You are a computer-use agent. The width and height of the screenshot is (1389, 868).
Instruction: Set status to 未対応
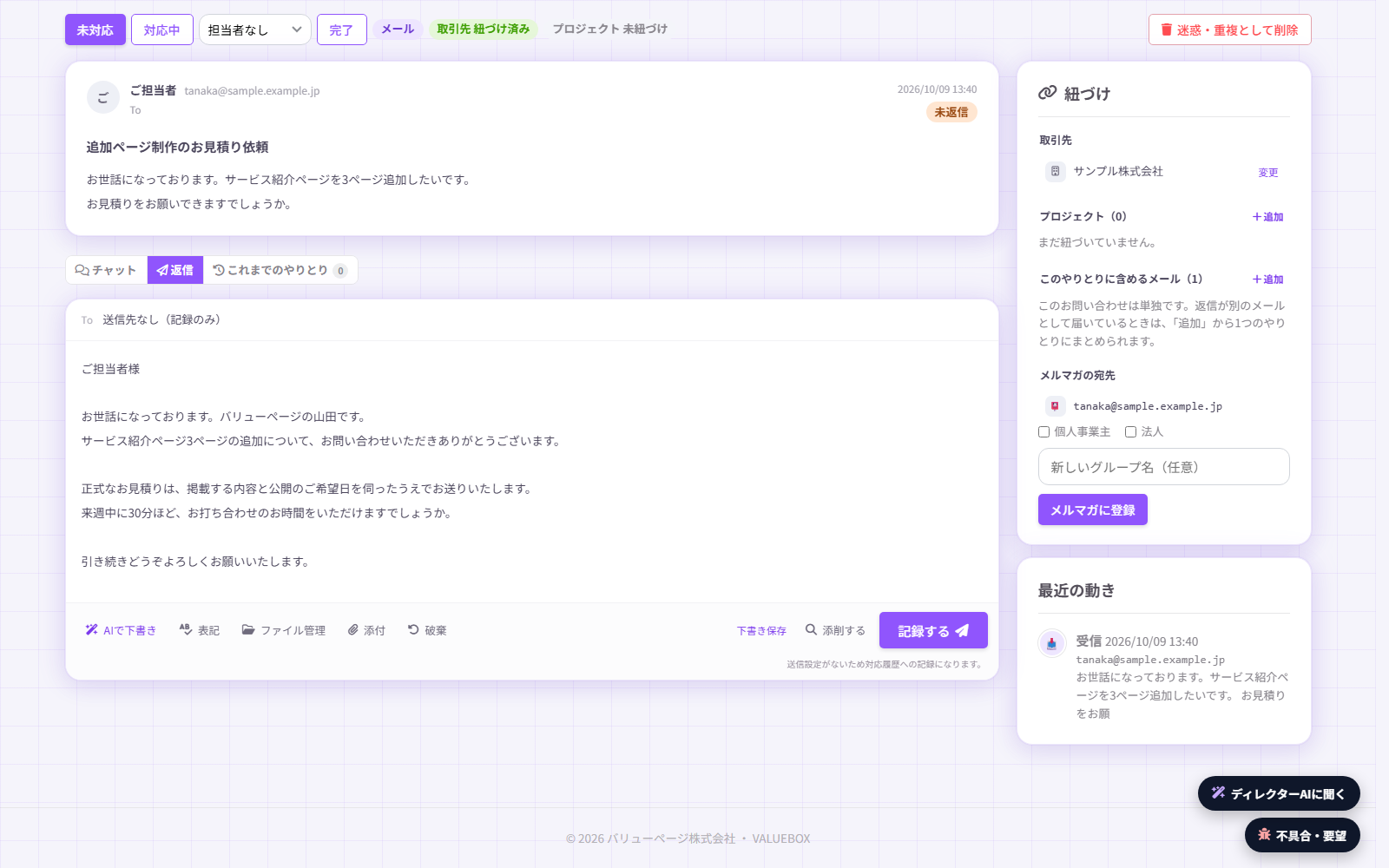pos(95,30)
